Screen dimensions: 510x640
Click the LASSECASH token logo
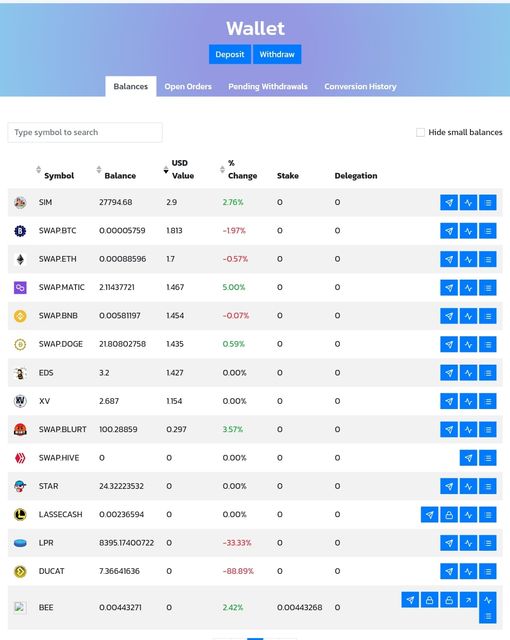click(x=20, y=515)
